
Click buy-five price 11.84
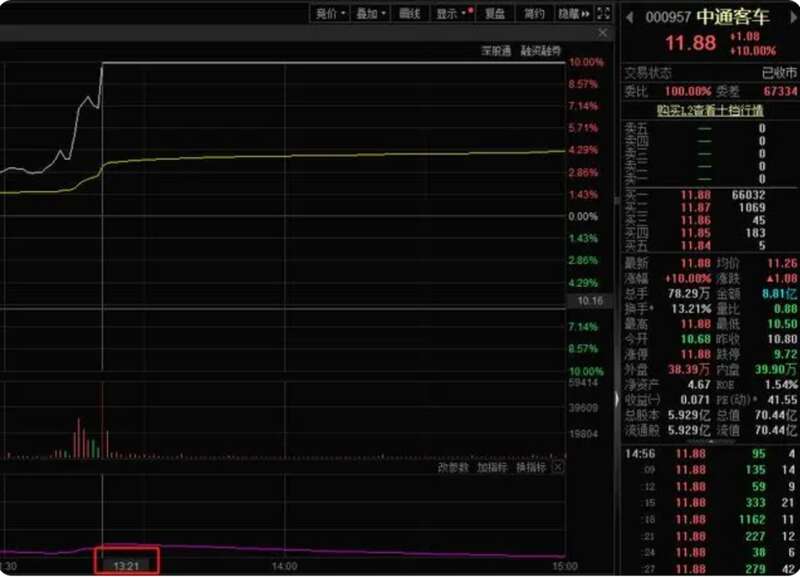[x=695, y=246]
